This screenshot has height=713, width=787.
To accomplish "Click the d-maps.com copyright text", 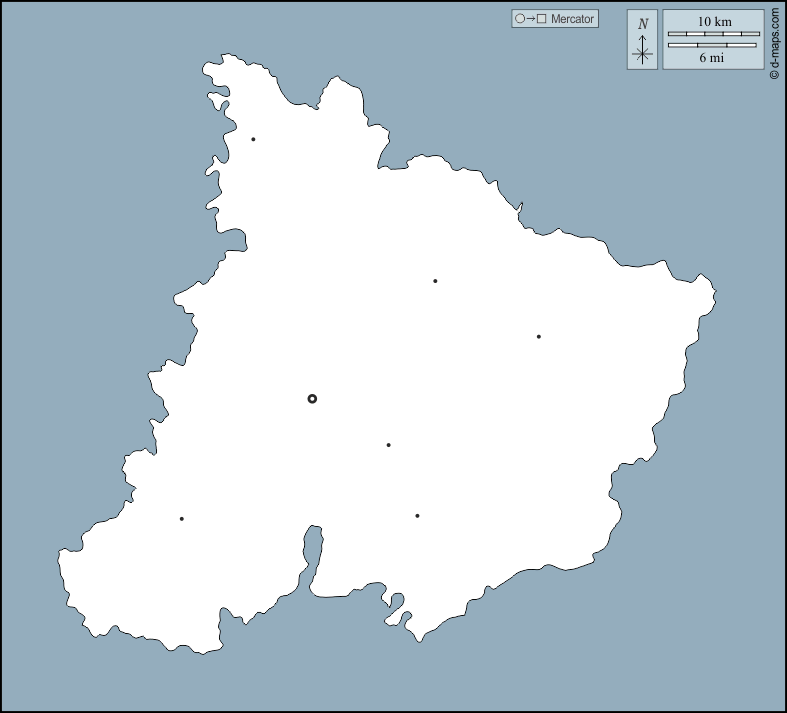I will pos(774,44).
